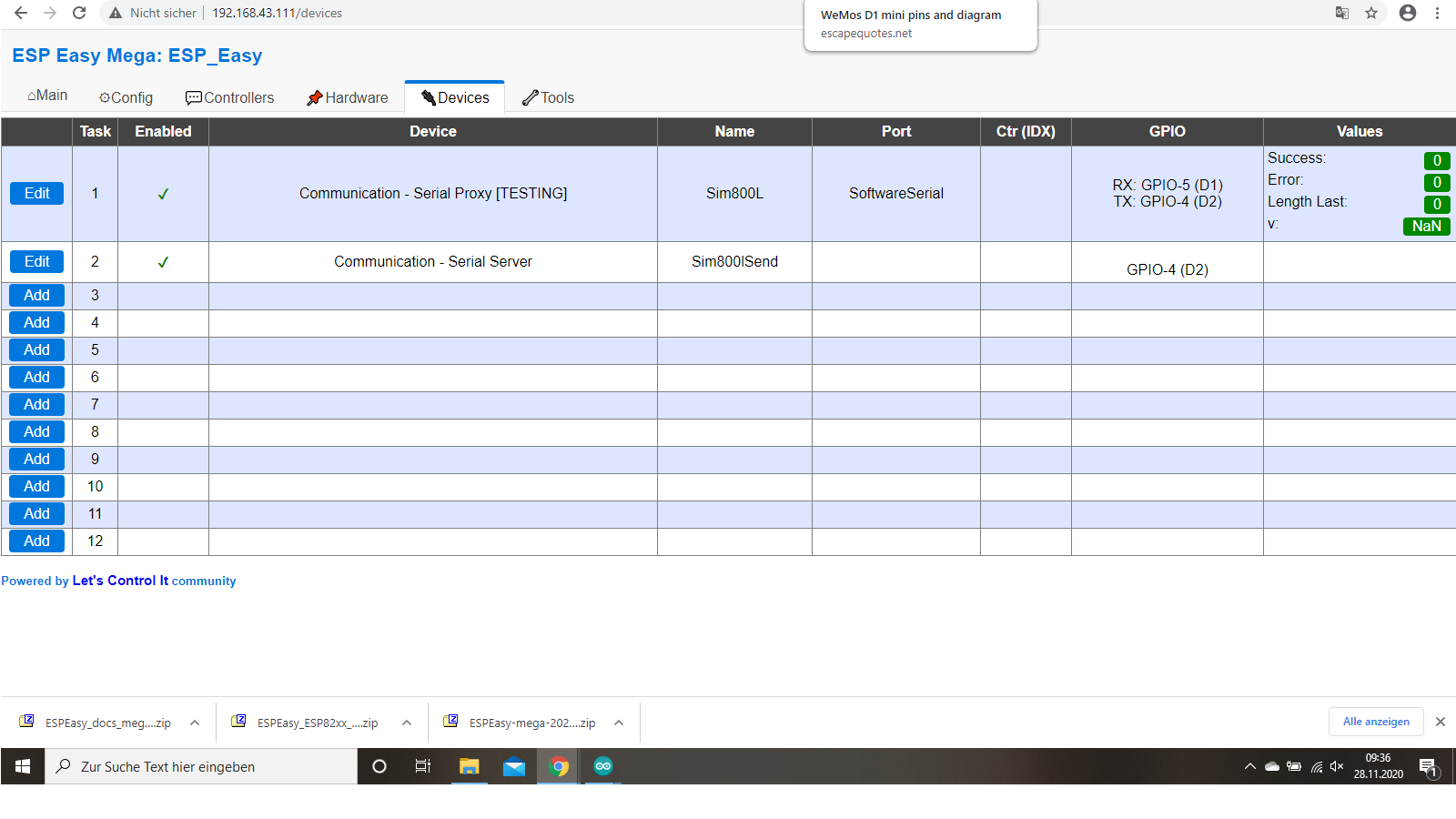This screenshot has width=1456, height=819.
Task: Reload the ESP Easy devices page
Action: [x=79, y=13]
